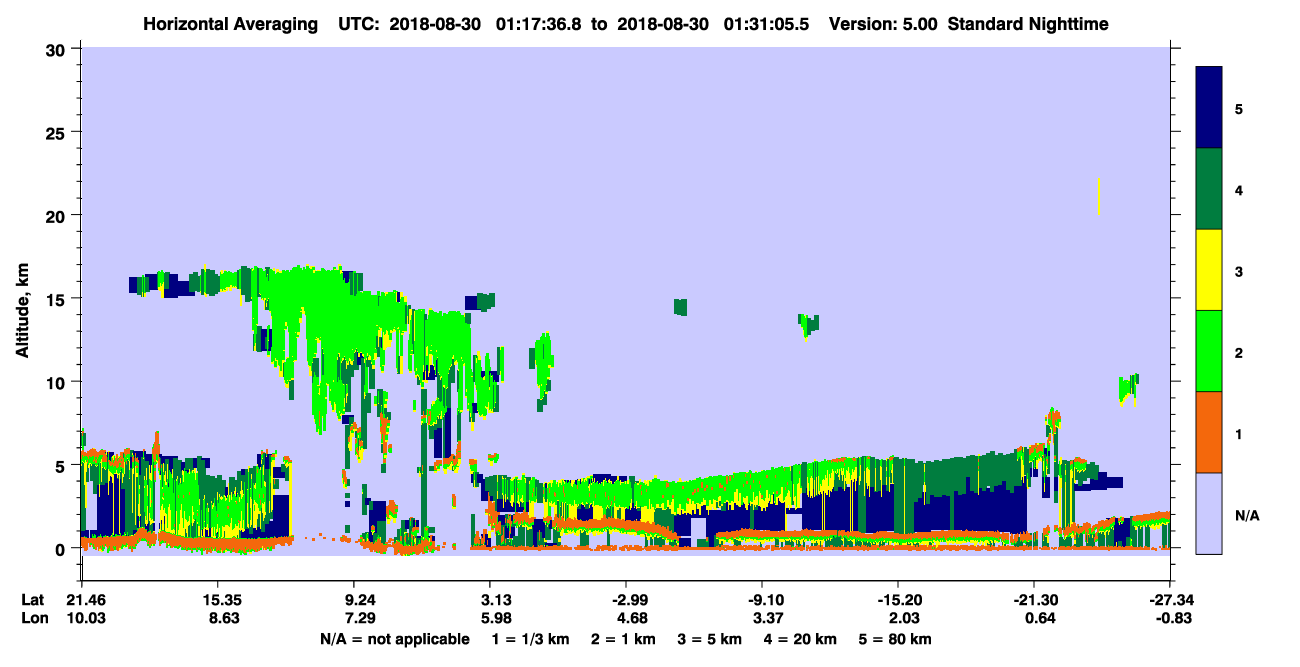
Task: Click the longitude value 0.64
Action: click(1040, 618)
